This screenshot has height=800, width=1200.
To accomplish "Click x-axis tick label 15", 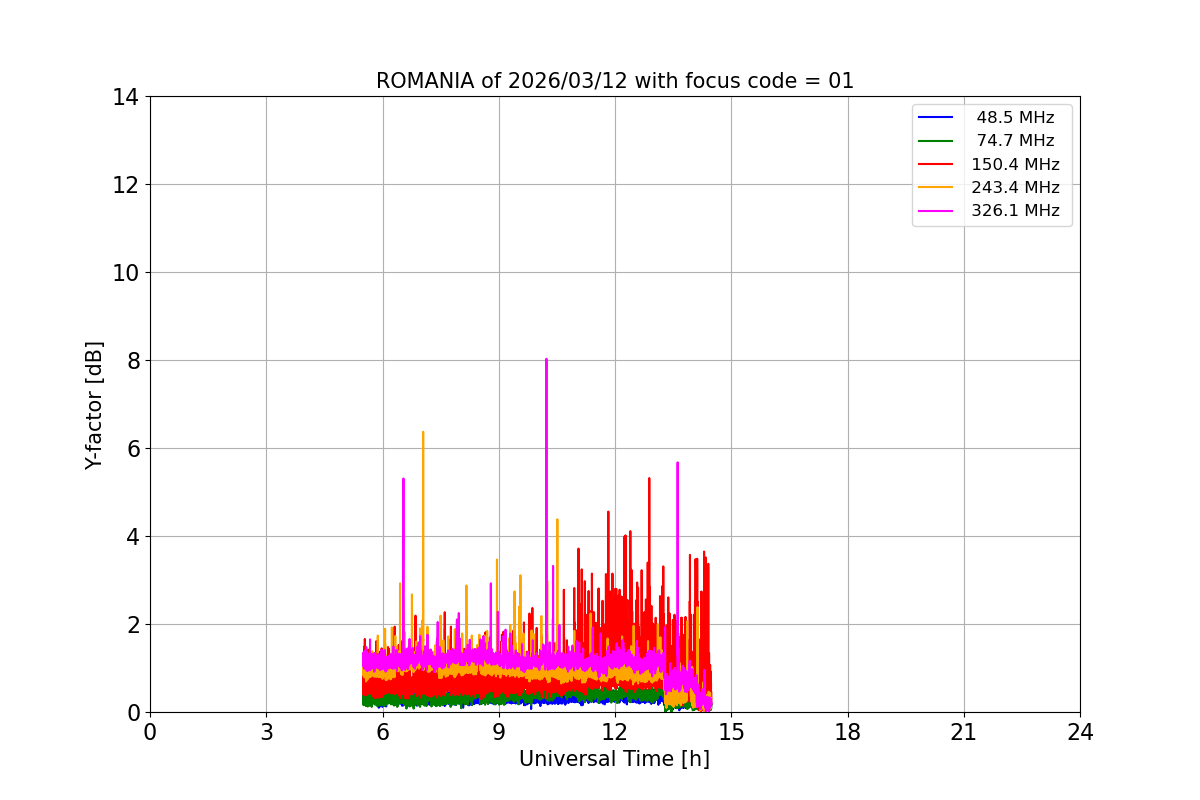I will 731,732.
